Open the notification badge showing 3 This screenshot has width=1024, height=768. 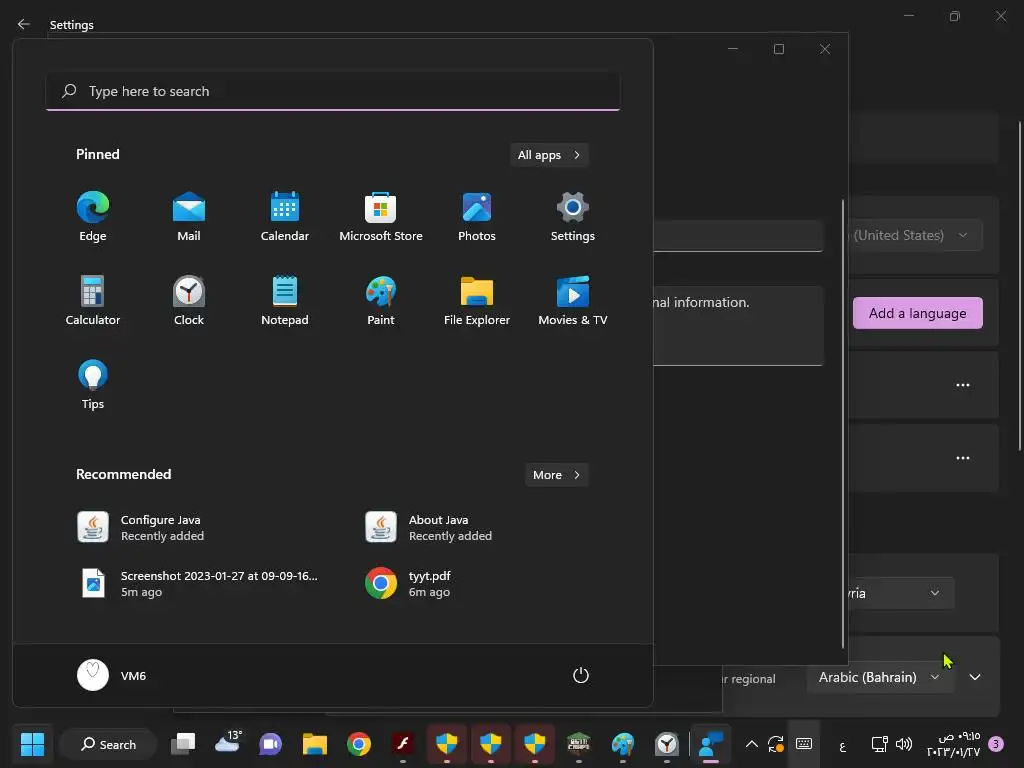pos(996,744)
